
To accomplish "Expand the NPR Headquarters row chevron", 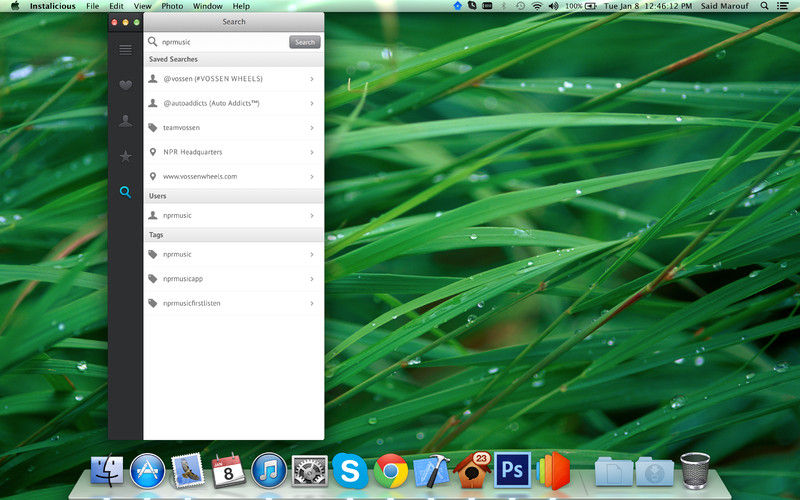I will tap(312, 152).
